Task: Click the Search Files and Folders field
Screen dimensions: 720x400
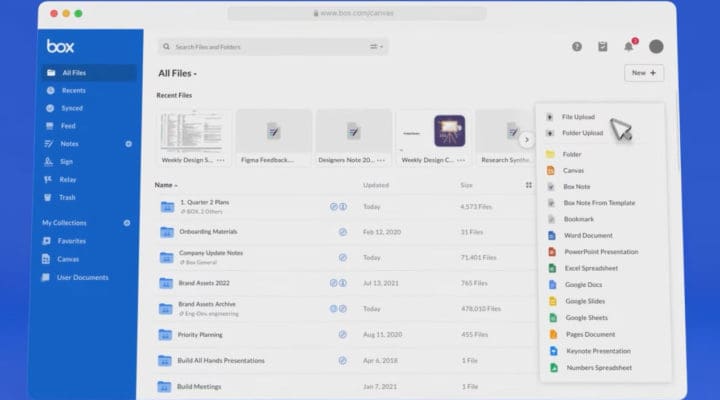Action: coord(260,47)
